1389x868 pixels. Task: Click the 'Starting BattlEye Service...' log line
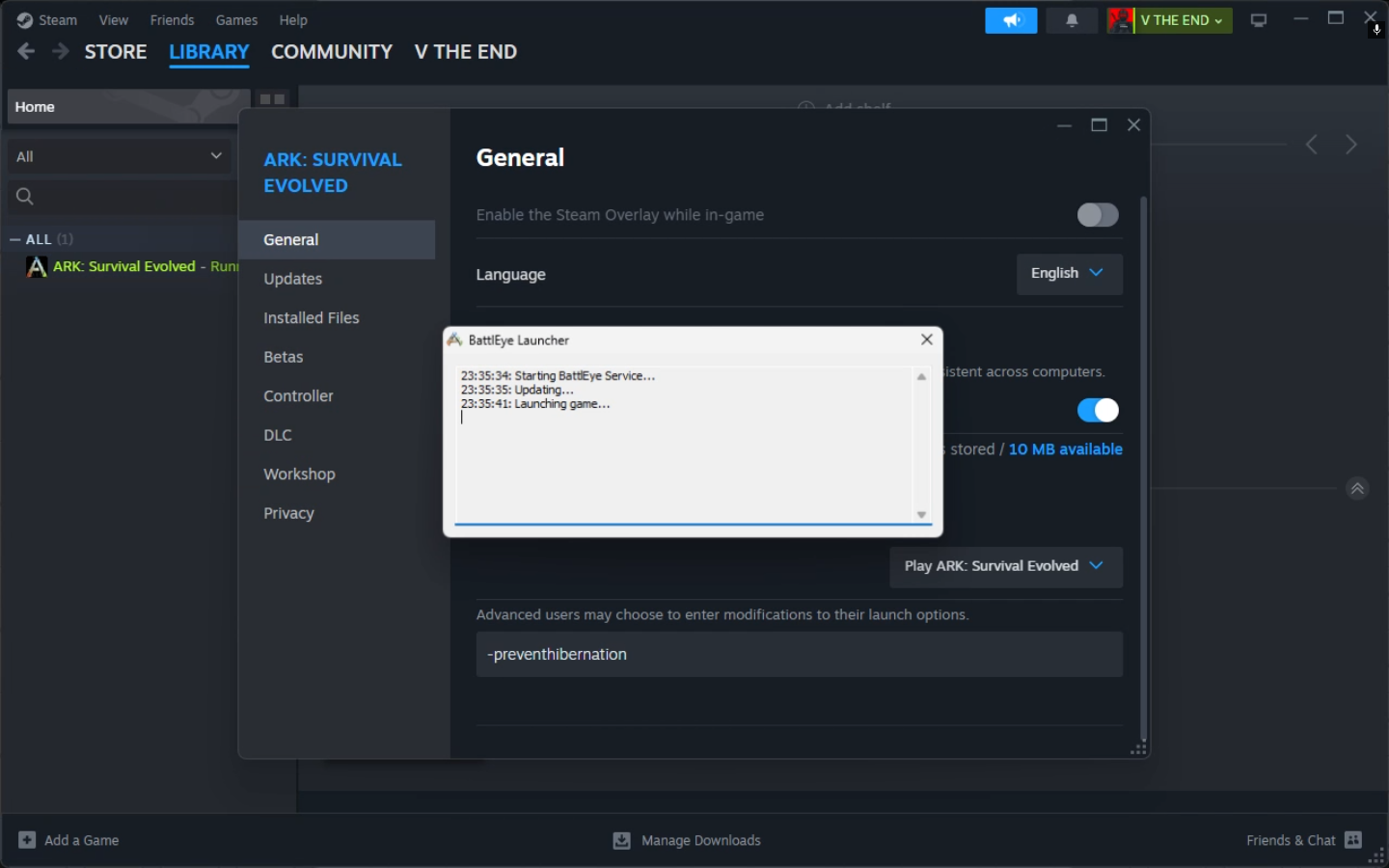click(558, 376)
